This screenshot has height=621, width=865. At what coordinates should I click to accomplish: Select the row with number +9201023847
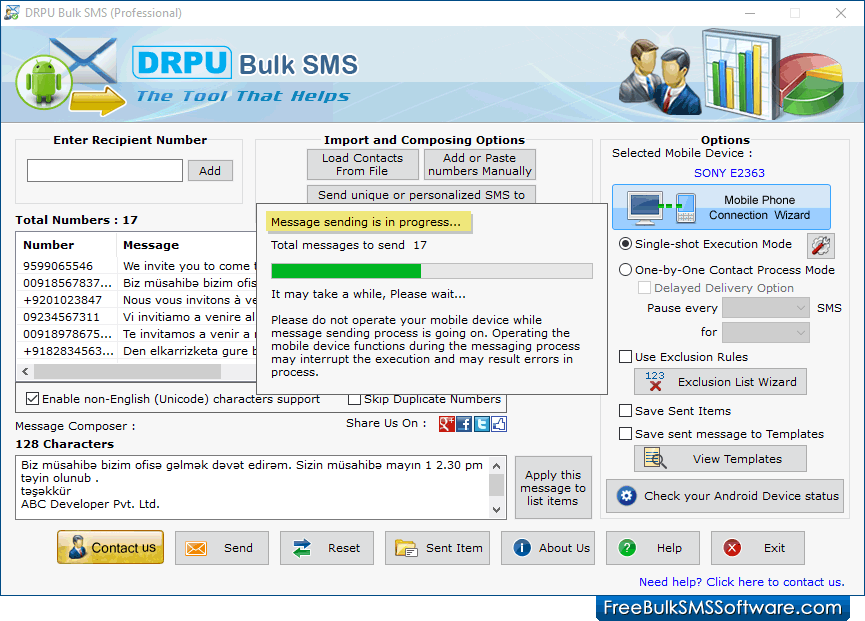pyautogui.click(x=137, y=300)
